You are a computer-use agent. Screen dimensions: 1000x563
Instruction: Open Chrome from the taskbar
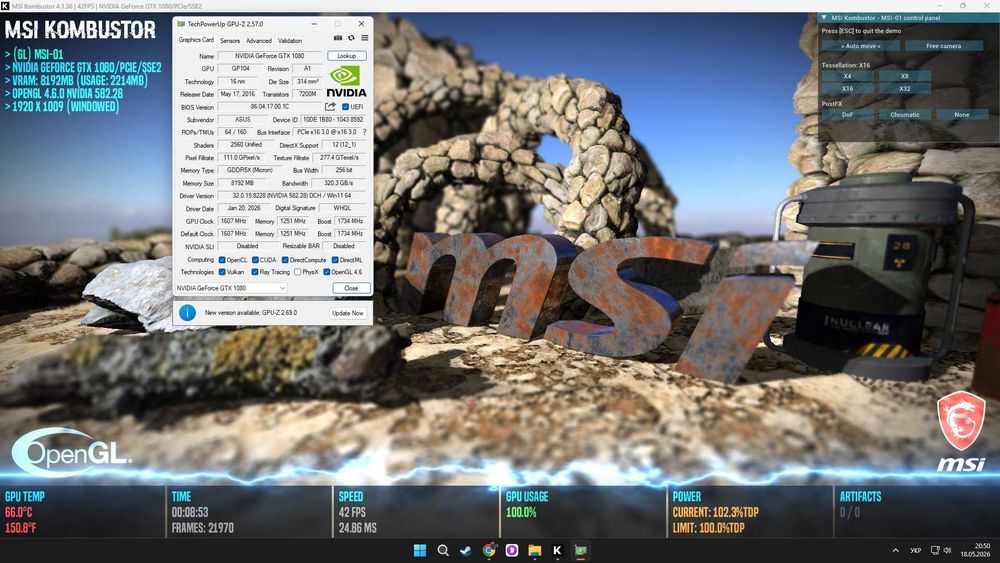489,550
